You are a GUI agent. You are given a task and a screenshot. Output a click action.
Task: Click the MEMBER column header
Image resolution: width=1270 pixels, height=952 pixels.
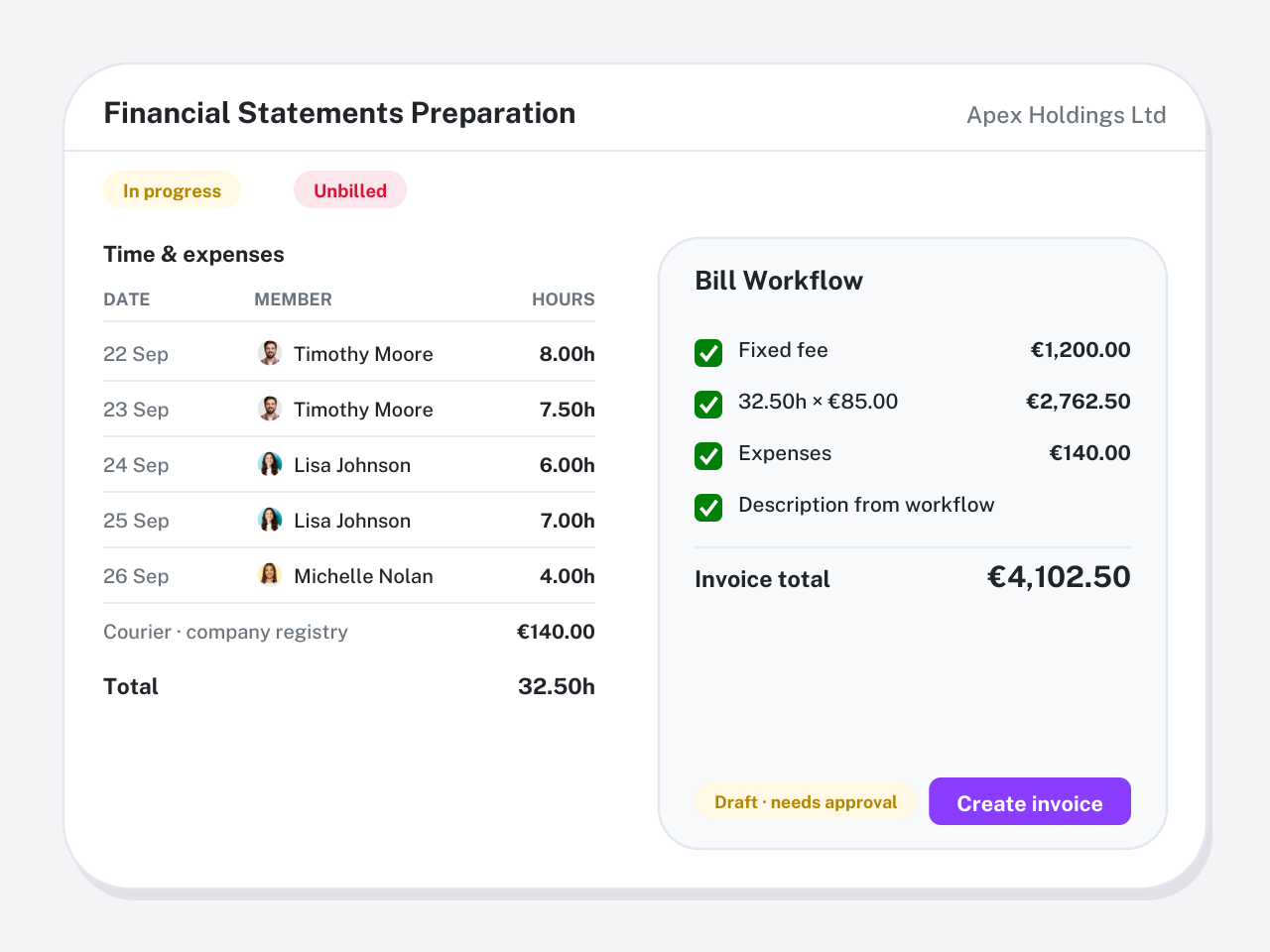(293, 299)
